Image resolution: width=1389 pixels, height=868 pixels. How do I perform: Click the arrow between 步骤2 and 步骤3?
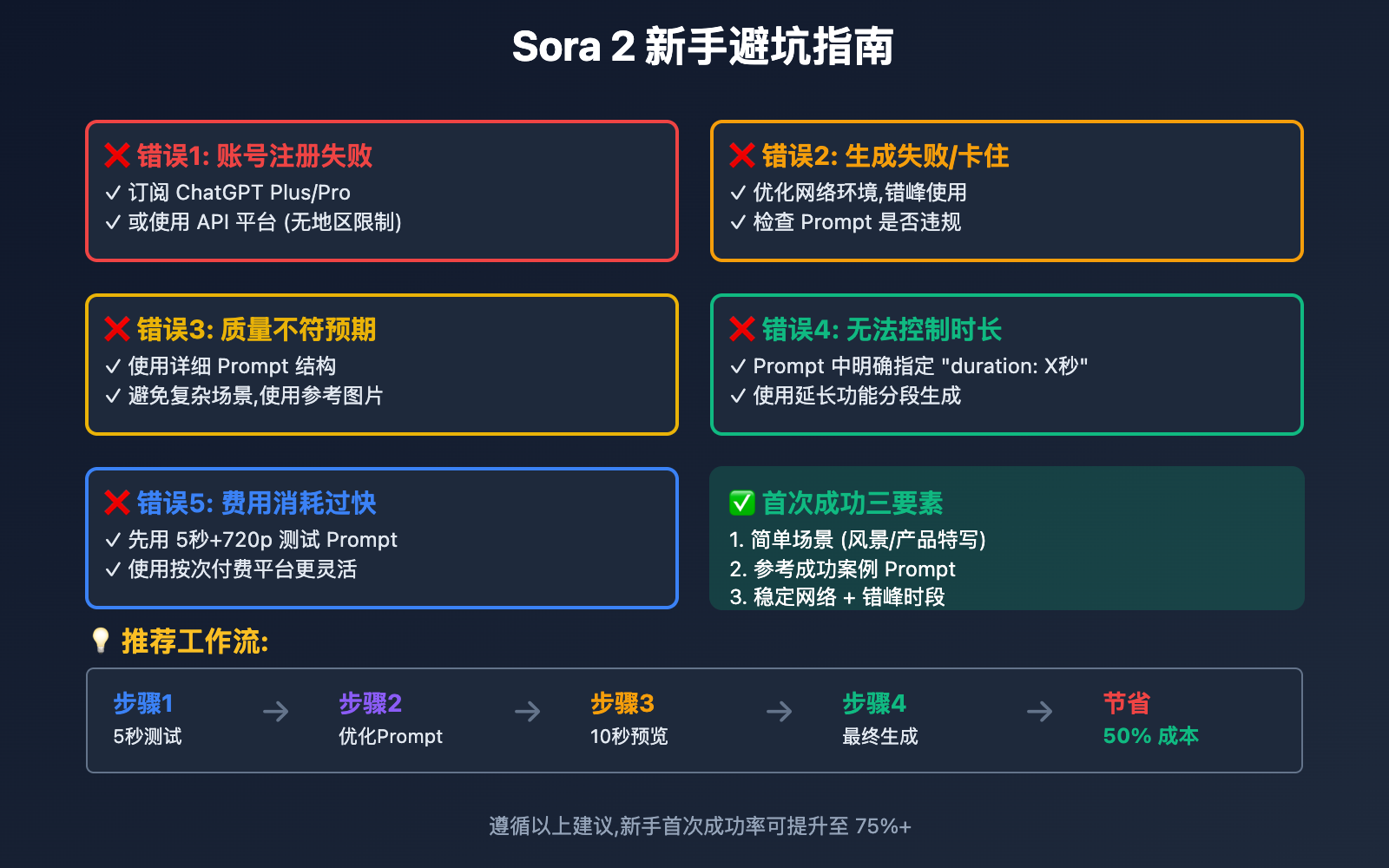528,712
